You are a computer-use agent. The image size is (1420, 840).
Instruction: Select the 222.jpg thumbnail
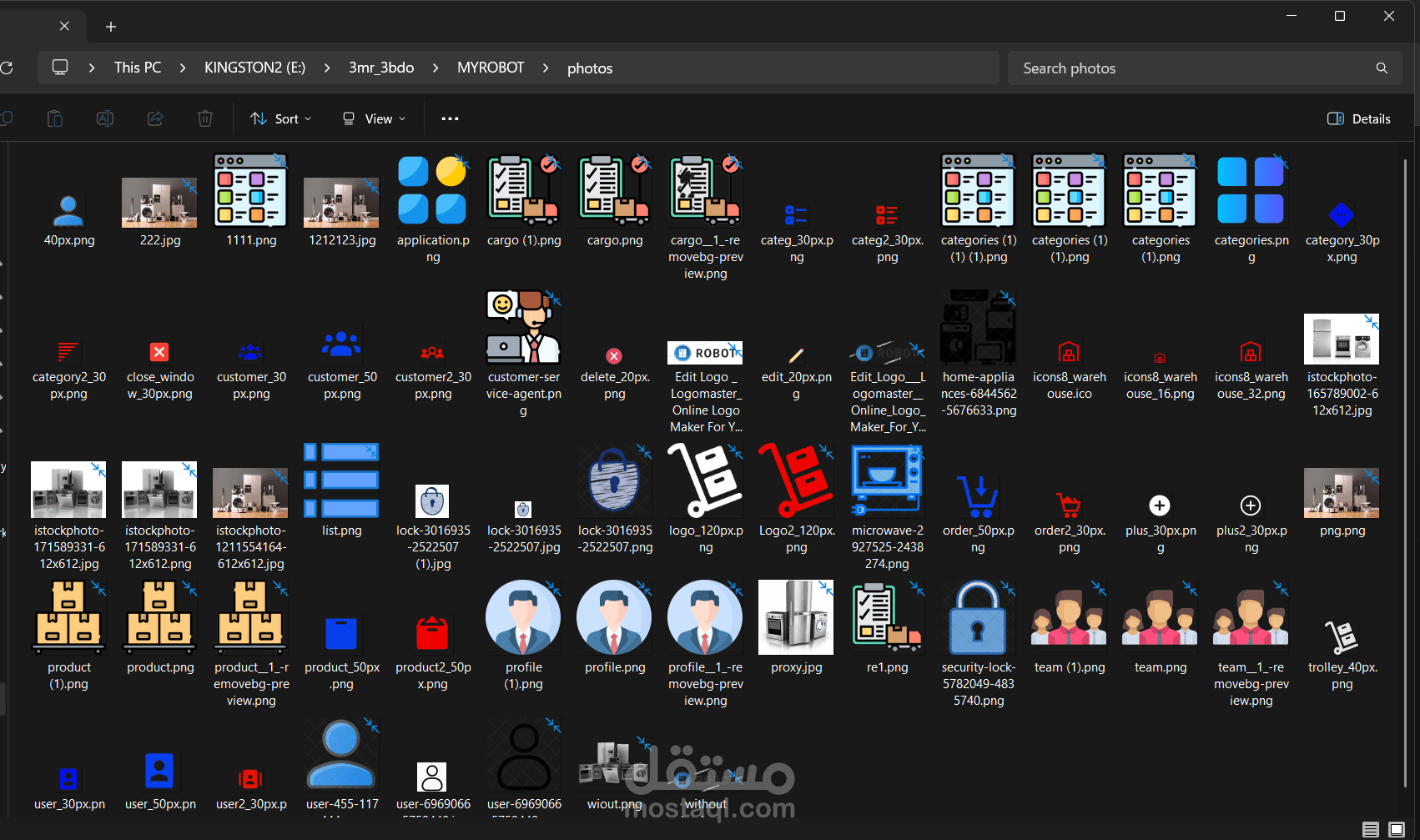click(x=159, y=203)
